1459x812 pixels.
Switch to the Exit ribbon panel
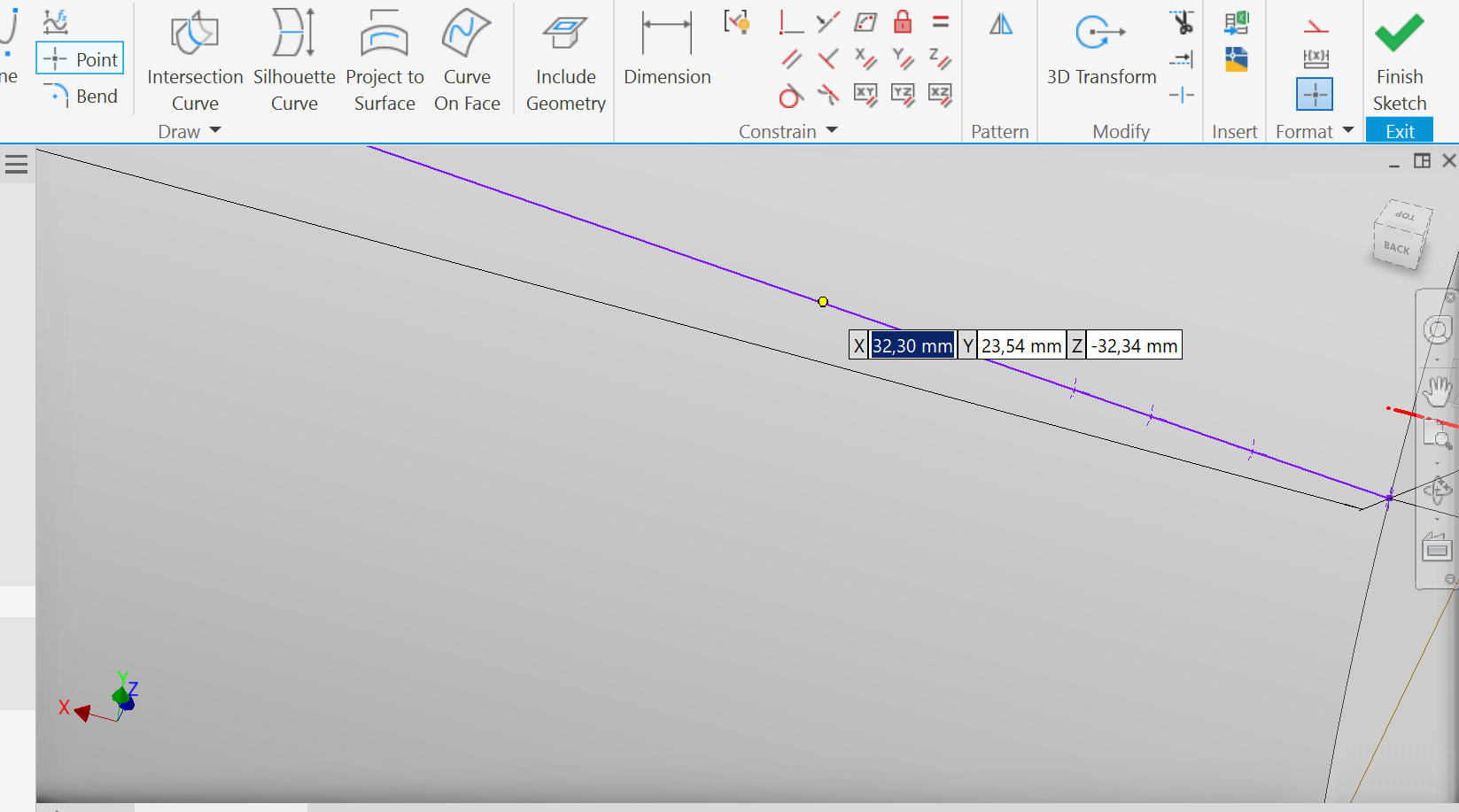coord(1399,131)
